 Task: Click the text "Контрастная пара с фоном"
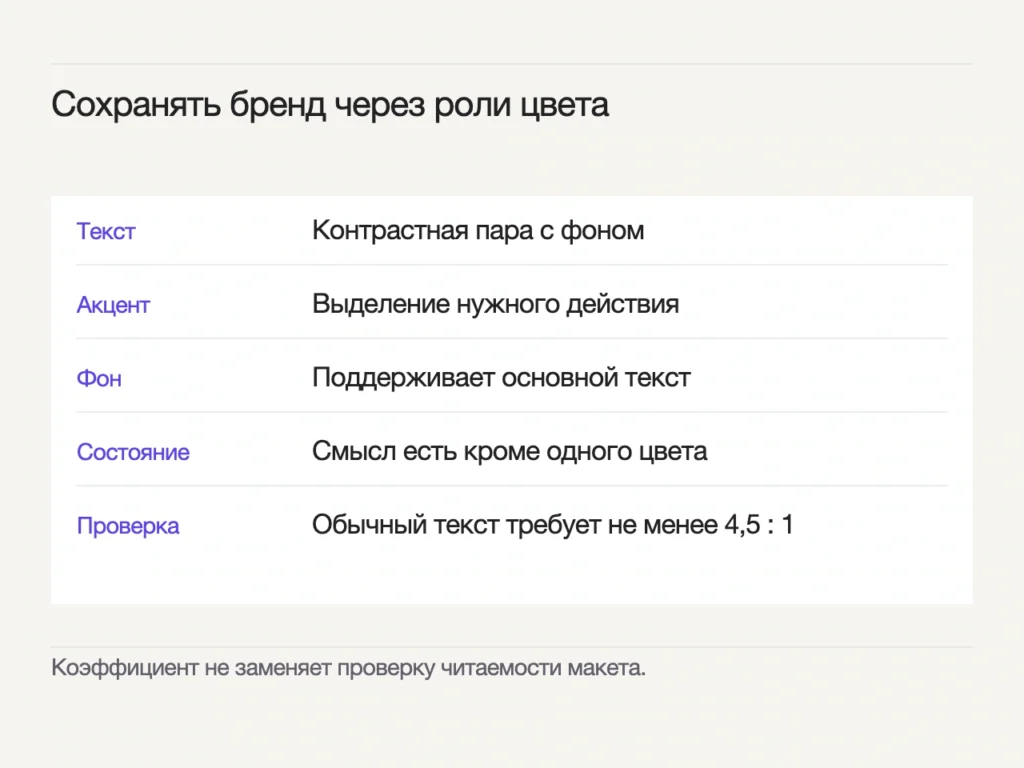click(x=478, y=231)
